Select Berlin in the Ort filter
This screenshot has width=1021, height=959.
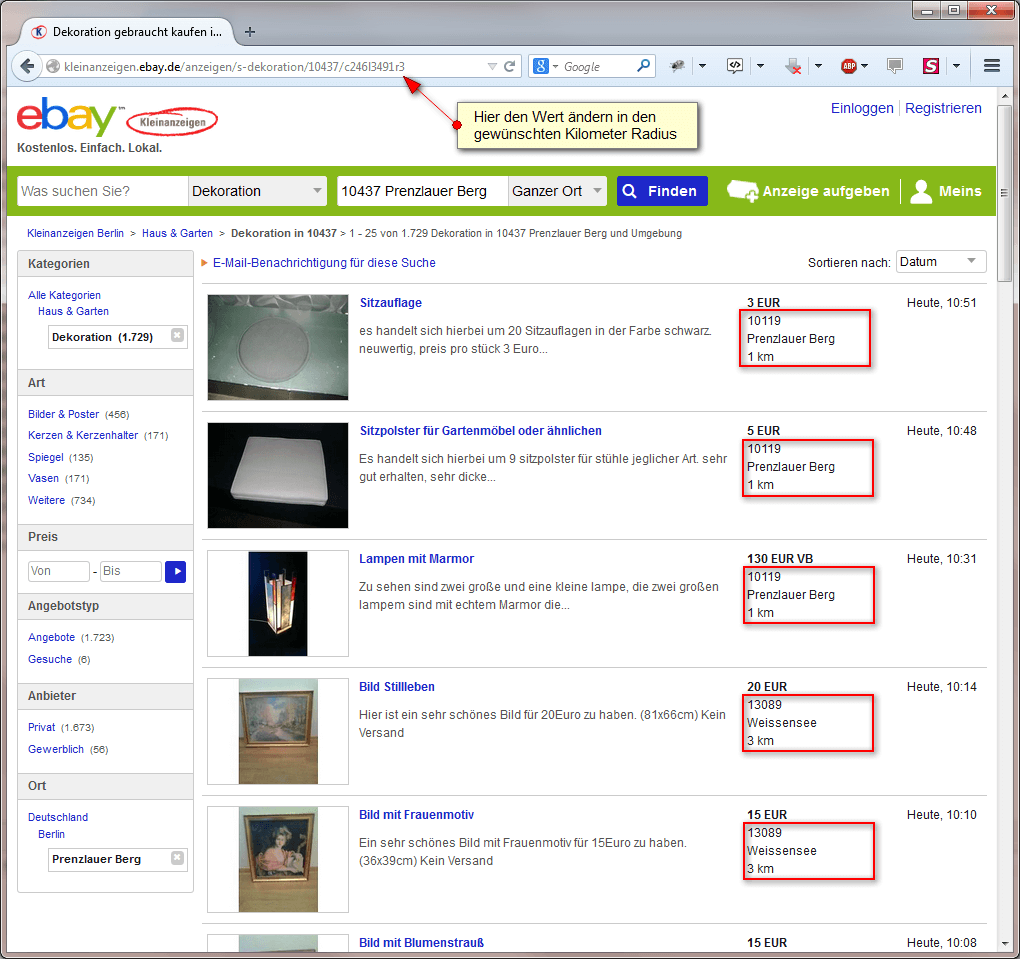coord(51,834)
